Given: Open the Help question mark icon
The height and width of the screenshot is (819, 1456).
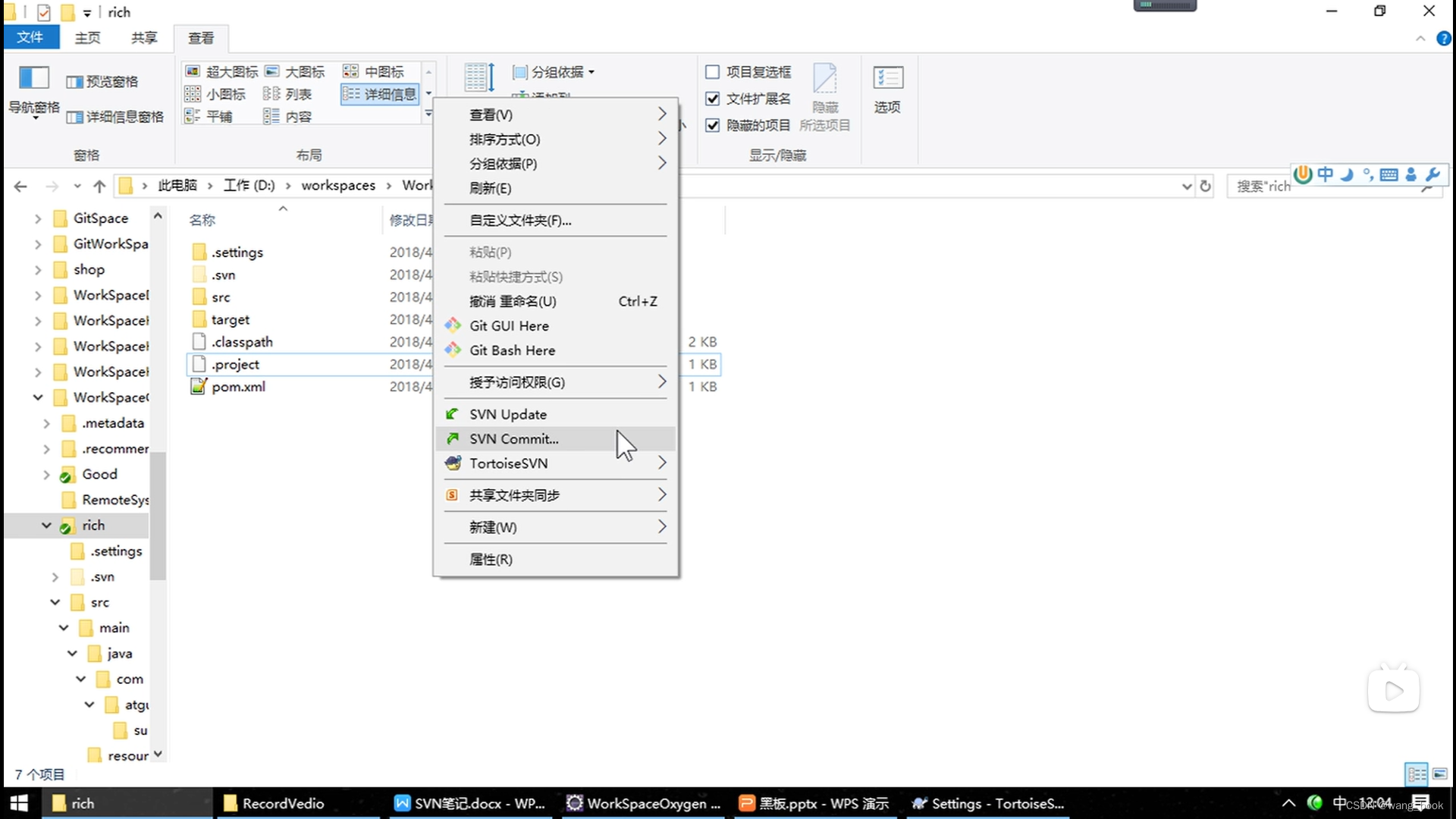Looking at the screenshot, I should 1444,39.
